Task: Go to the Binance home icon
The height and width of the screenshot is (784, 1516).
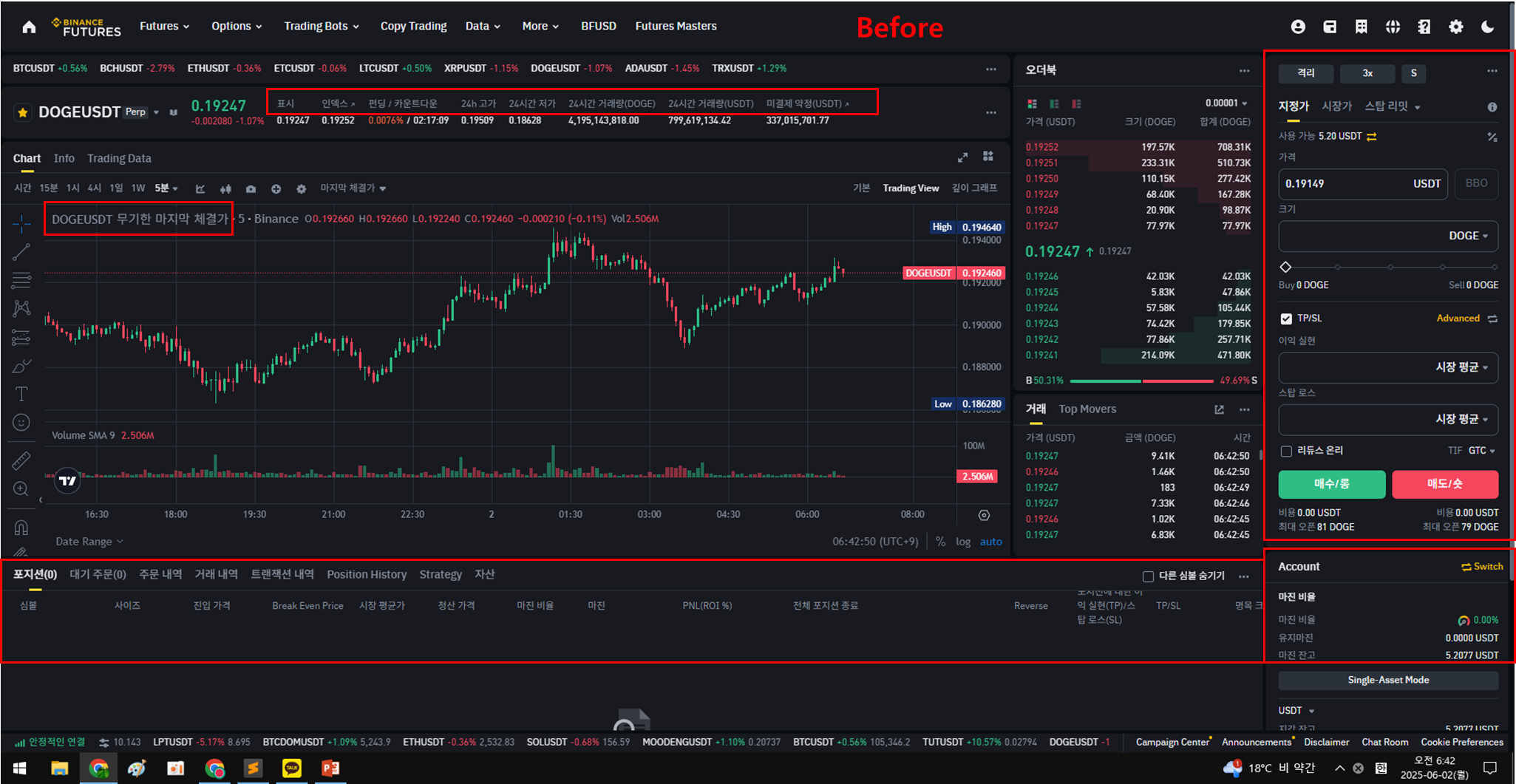Action: [x=29, y=27]
